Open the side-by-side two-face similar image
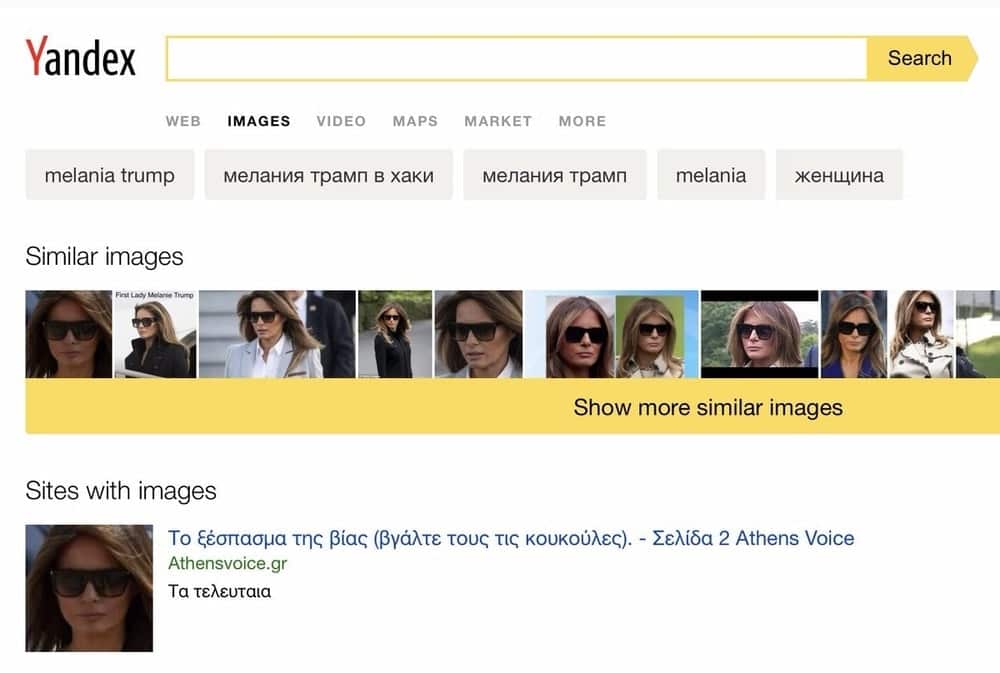 click(612, 334)
